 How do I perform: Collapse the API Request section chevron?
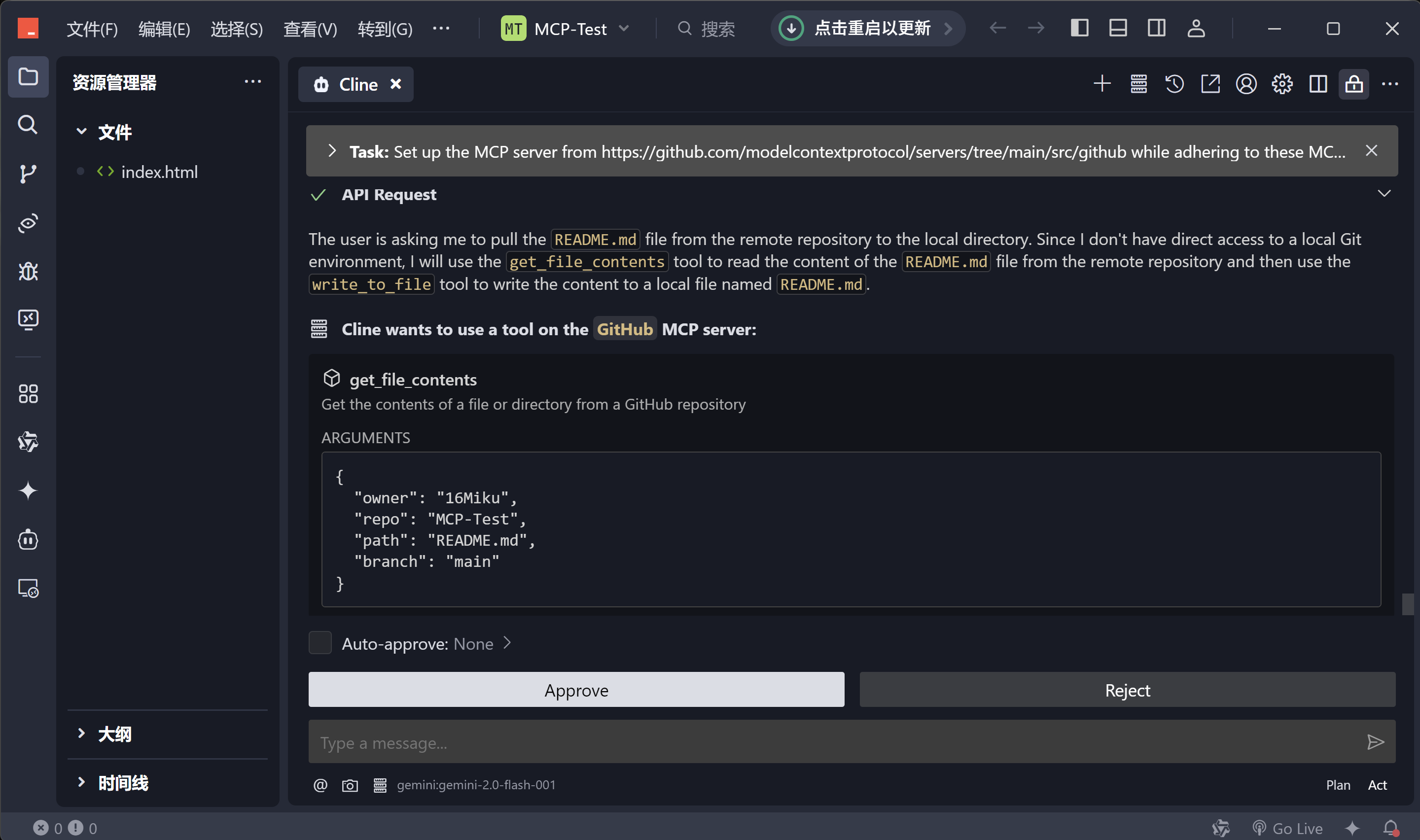pyautogui.click(x=1384, y=194)
